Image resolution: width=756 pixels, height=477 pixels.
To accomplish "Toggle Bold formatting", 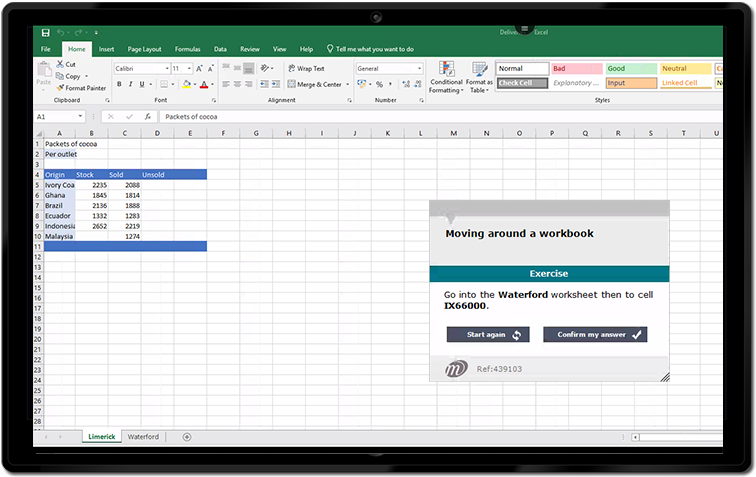I will [118, 85].
